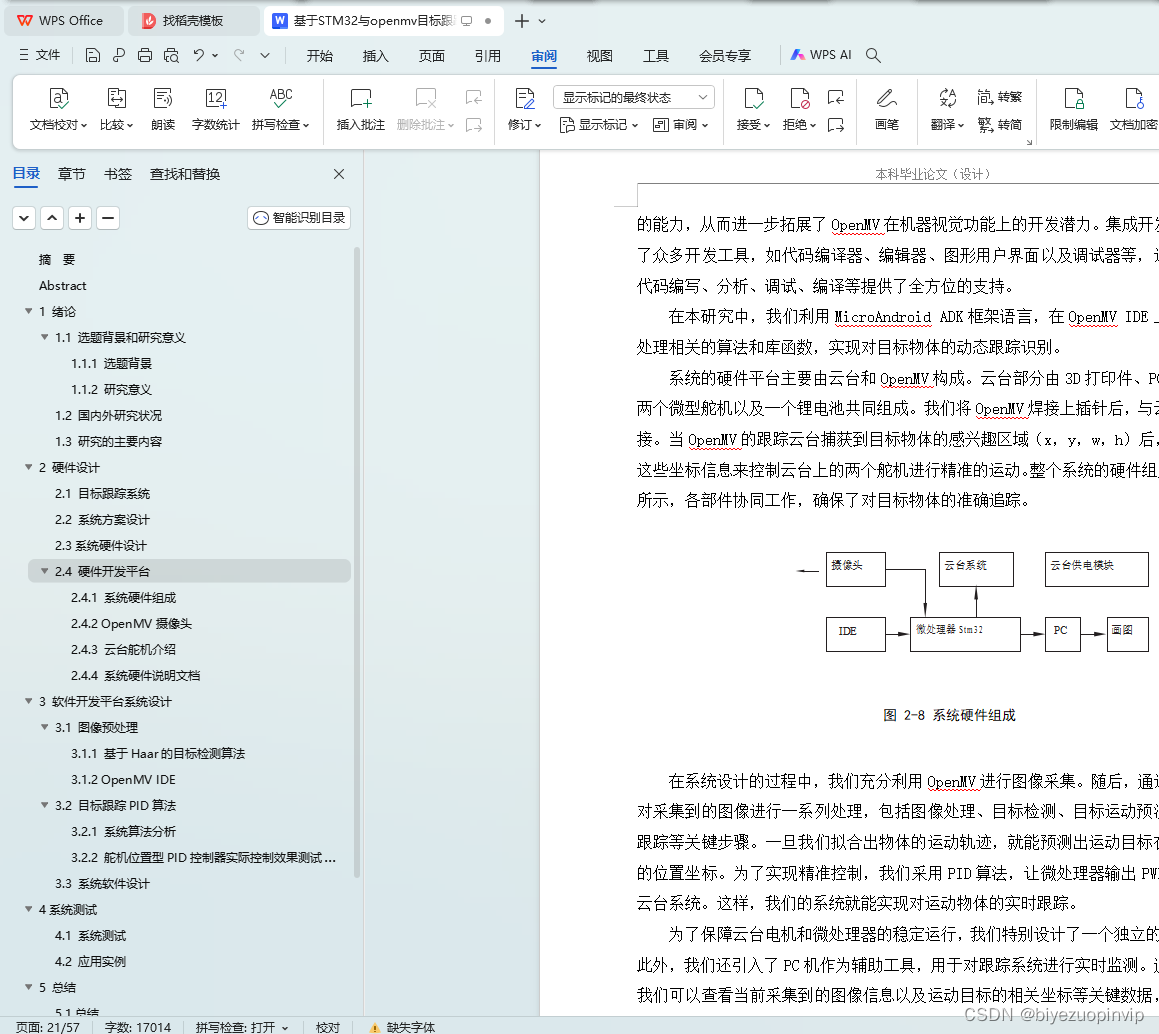Click the outline expand-level down button

(x=24, y=218)
